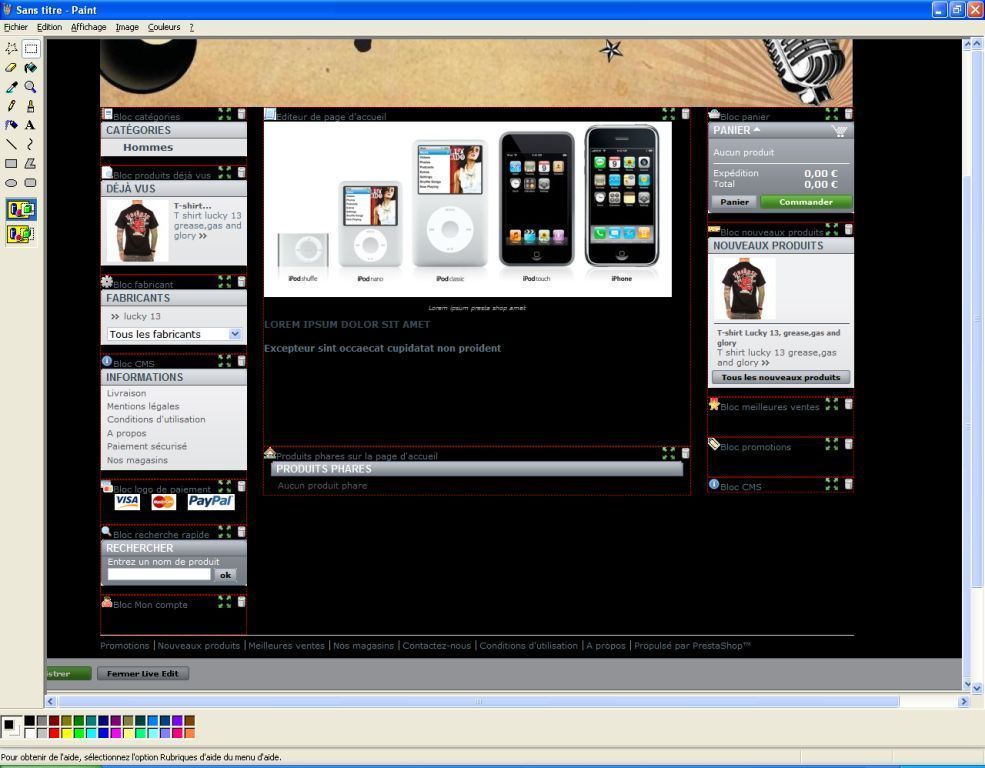Click the Contactez-nous footer link
985x768 pixels.
437,645
